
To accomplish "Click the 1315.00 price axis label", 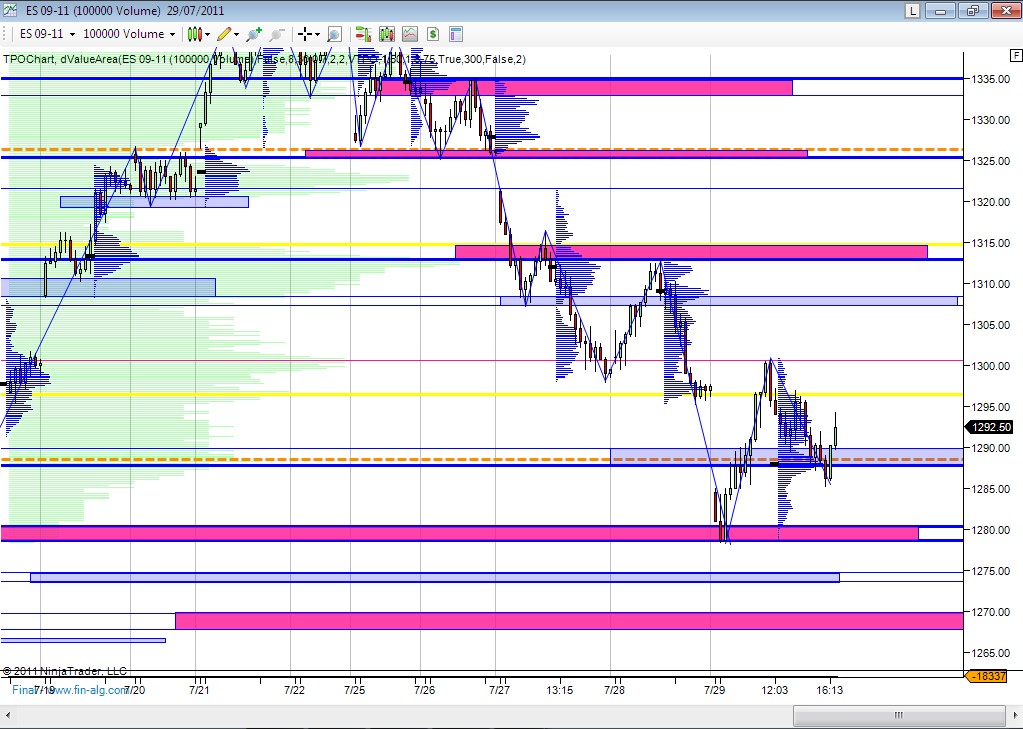I will [x=991, y=243].
